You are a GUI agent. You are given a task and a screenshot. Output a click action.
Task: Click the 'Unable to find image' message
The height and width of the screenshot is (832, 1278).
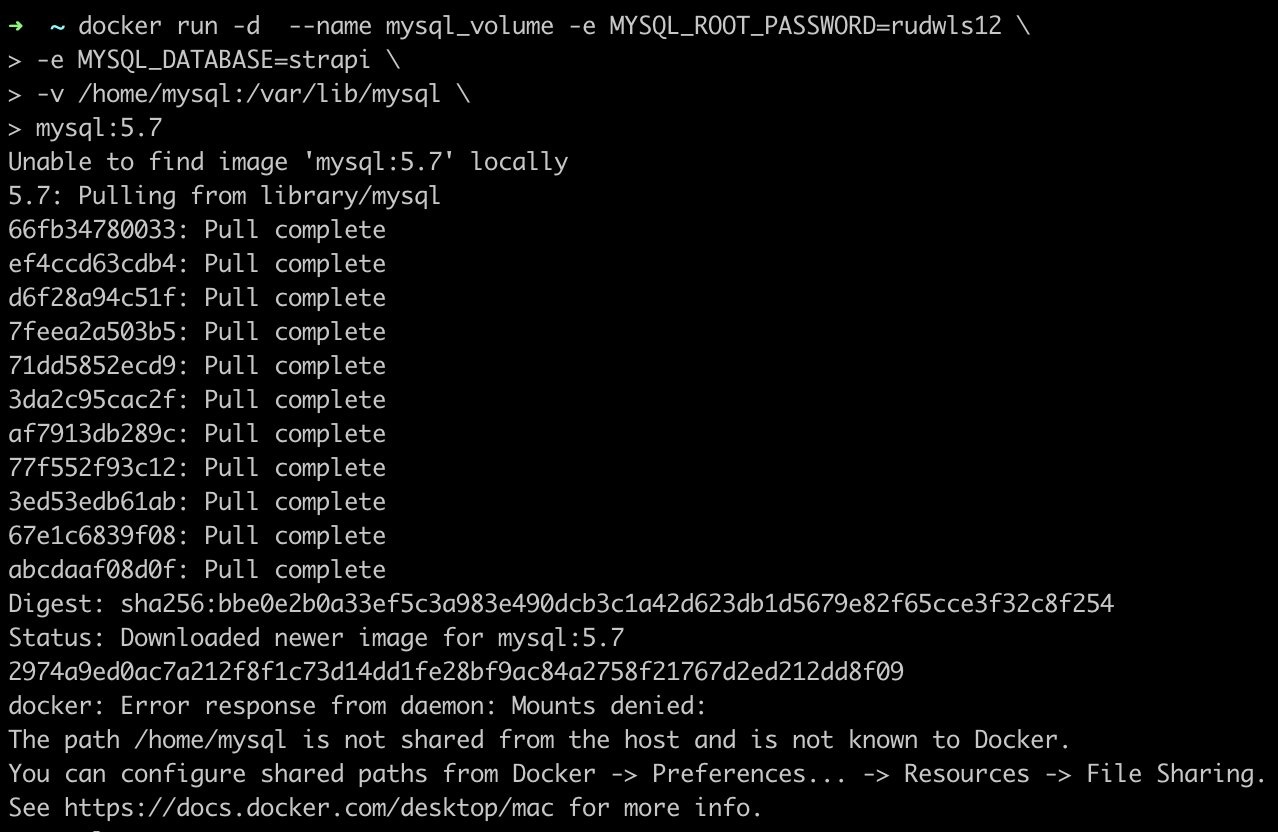(x=288, y=162)
